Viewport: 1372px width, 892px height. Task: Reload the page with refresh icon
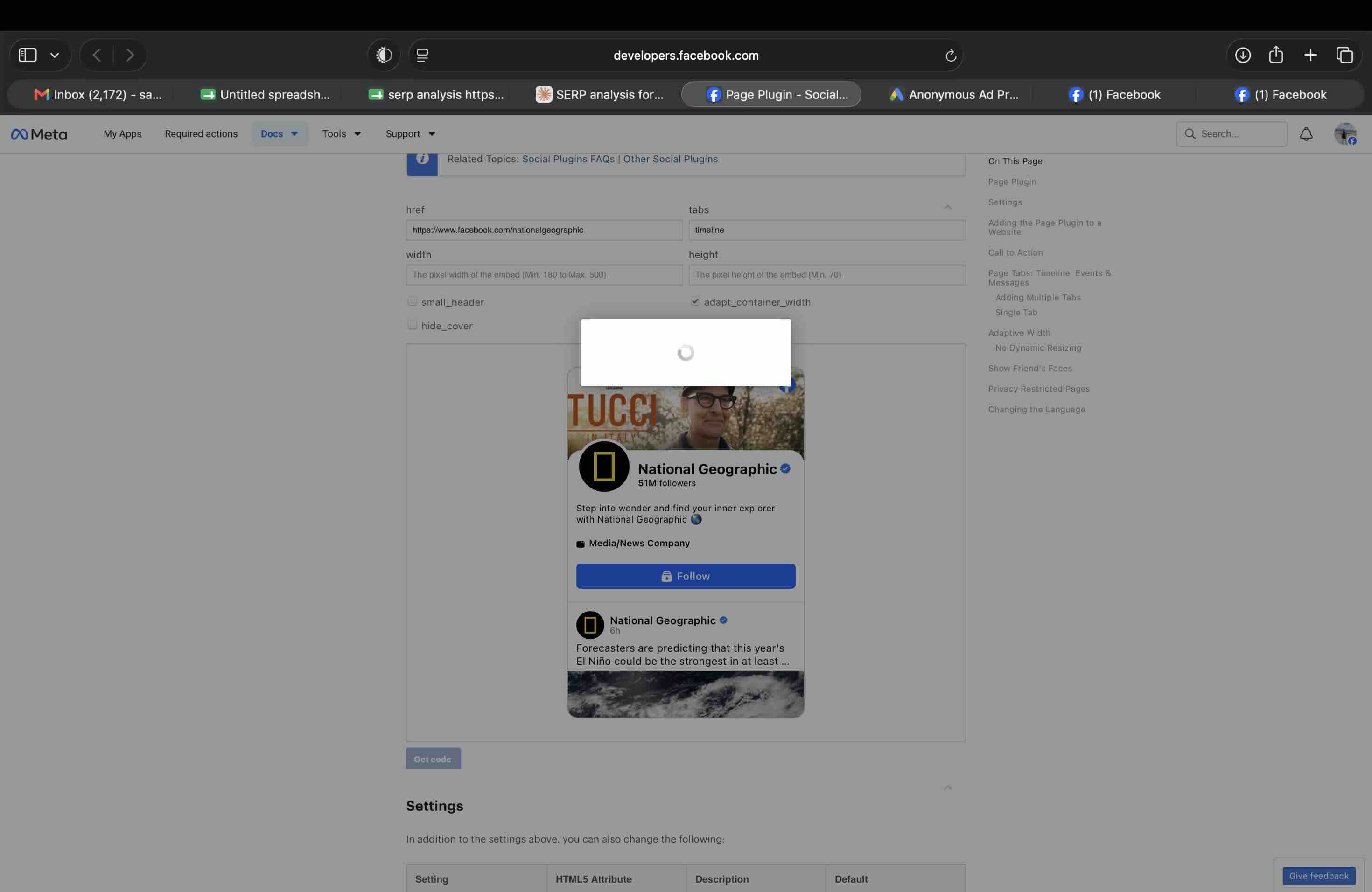(951, 56)
